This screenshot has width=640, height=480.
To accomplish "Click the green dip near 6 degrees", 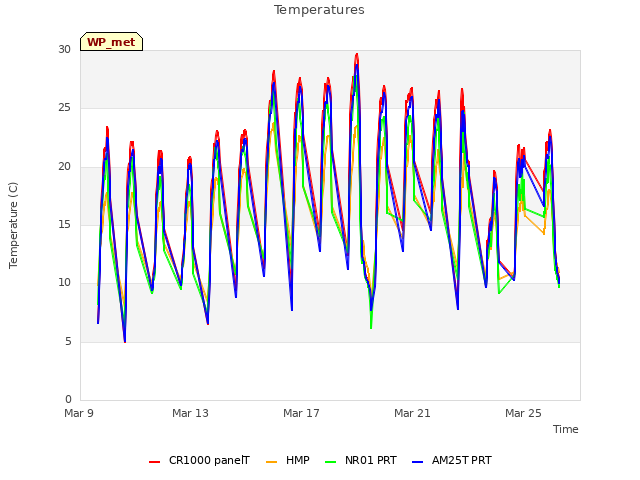I will coord(371,327).
